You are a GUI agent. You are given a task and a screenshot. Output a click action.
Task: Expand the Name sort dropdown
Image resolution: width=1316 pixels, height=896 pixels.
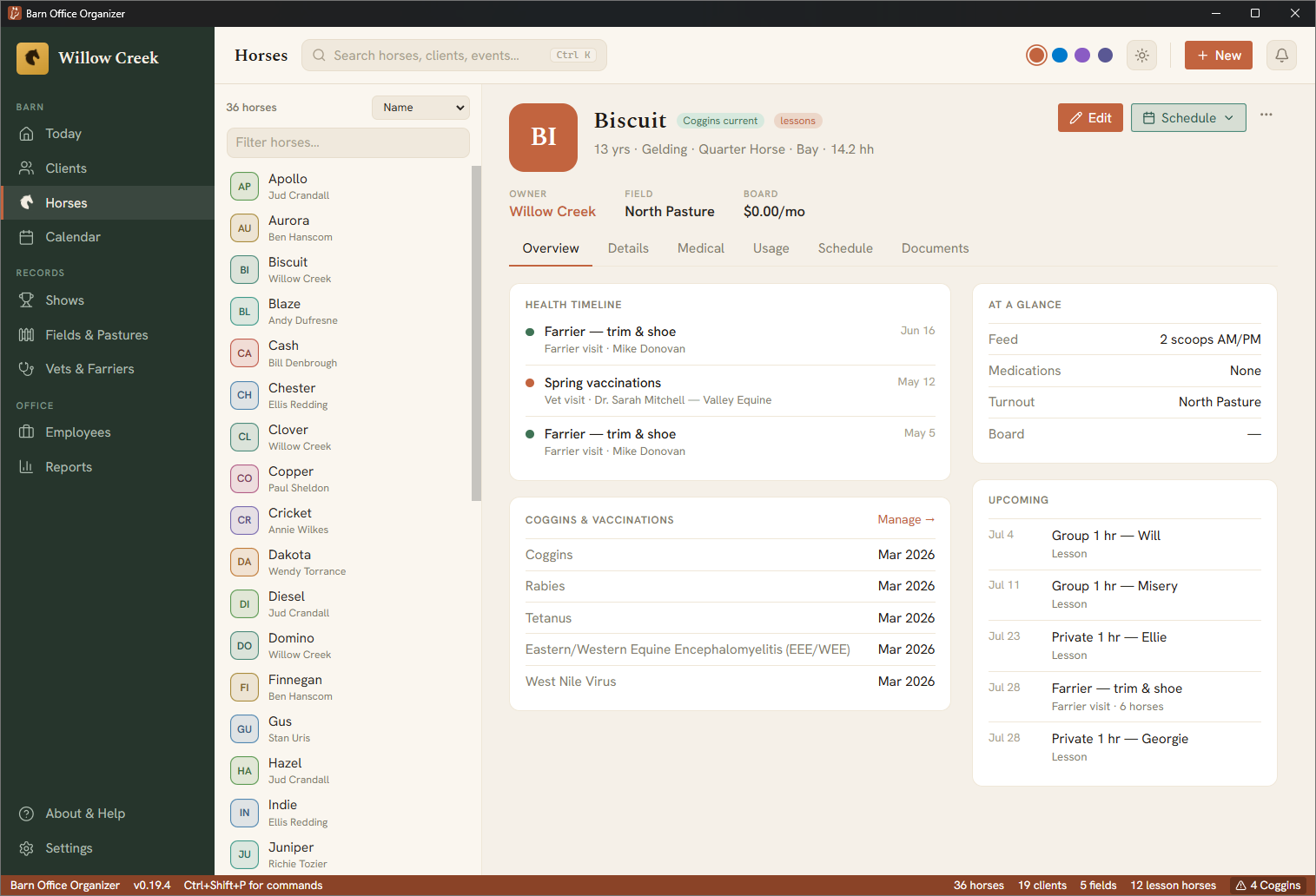[x=420, y=108]
